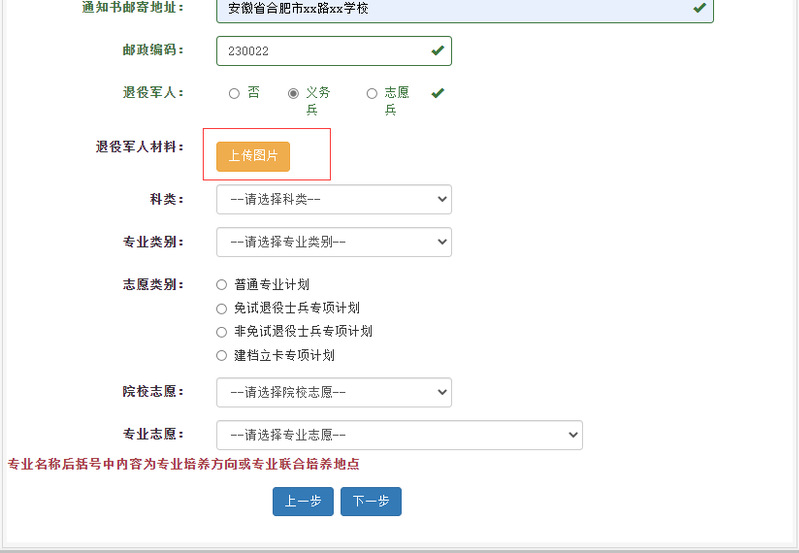Click the 通知书邮寄地址 input field
Screen dimensions: 799x553
click(x=465, y=9)
